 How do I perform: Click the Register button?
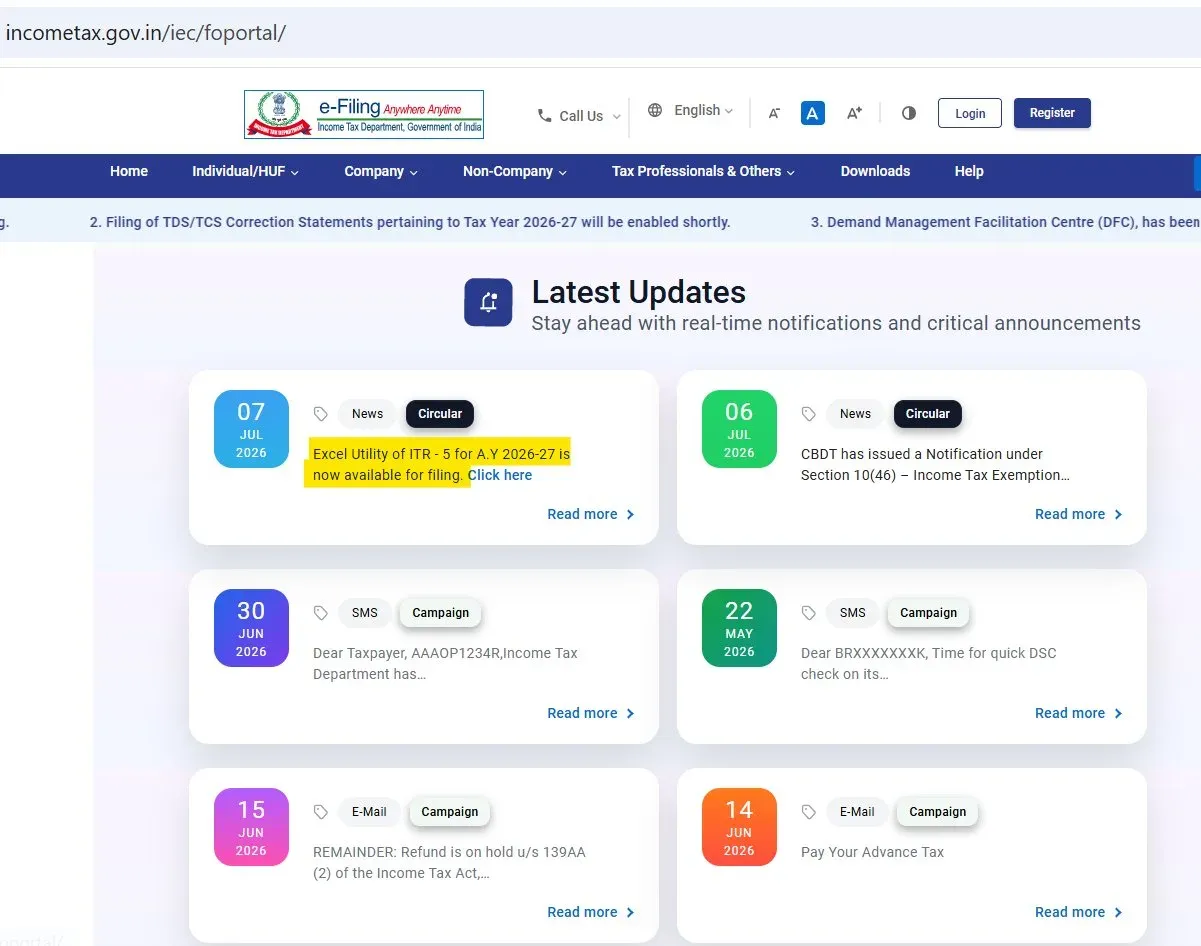[x=1052, y=113]
